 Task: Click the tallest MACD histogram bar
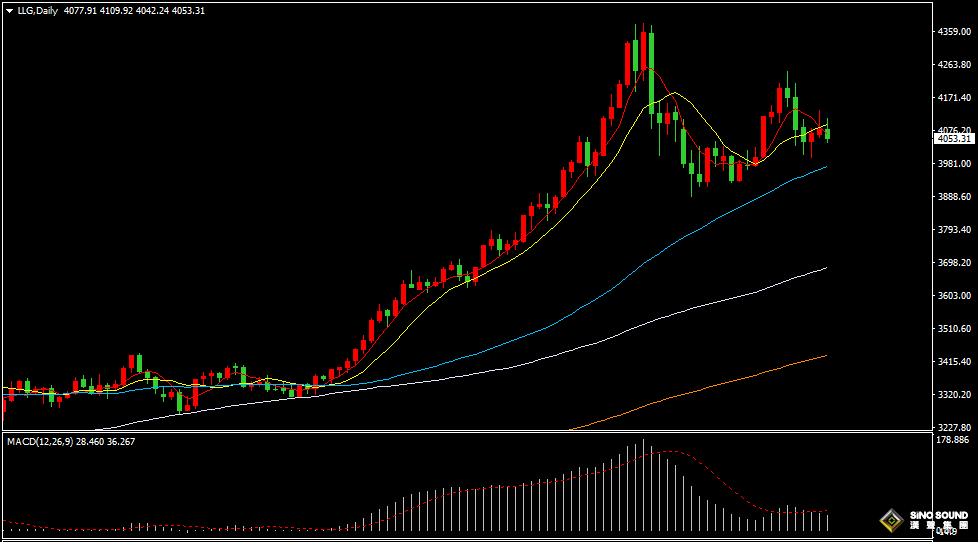[644, 485]
